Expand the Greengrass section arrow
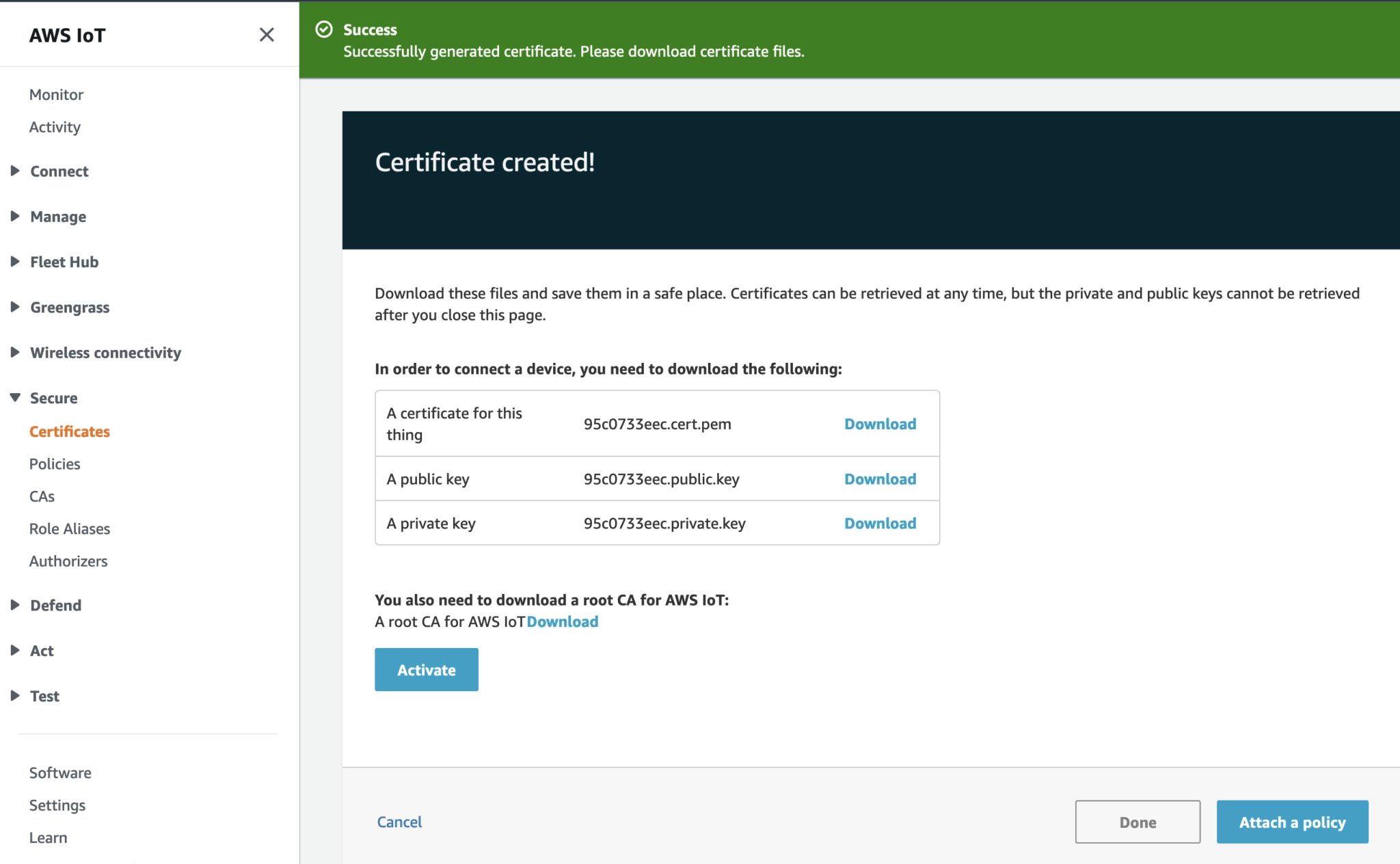The height and width of the screenshot is (864, 1400). tap(15, 307)
